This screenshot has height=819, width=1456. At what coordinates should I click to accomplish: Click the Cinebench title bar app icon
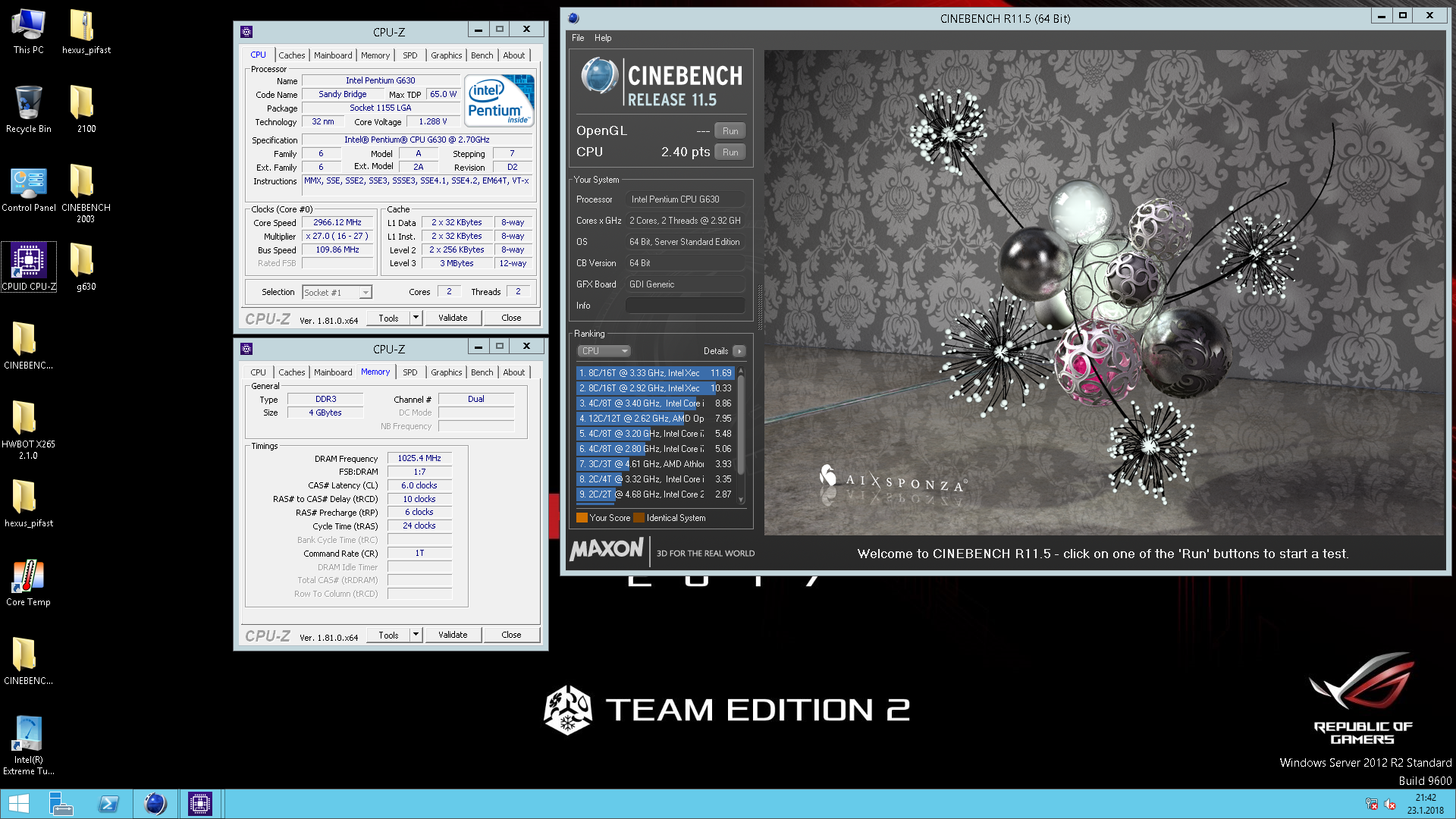[573, 18]
